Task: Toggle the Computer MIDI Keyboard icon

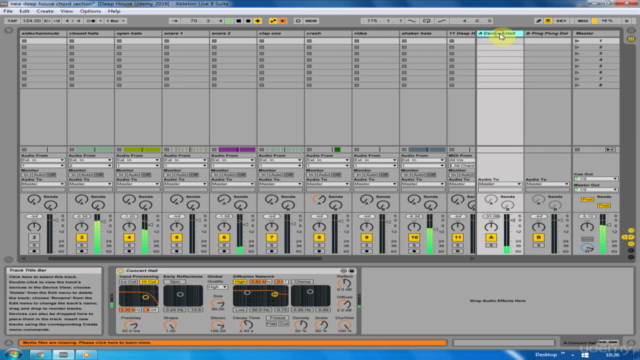Action: tap(548, 21)
